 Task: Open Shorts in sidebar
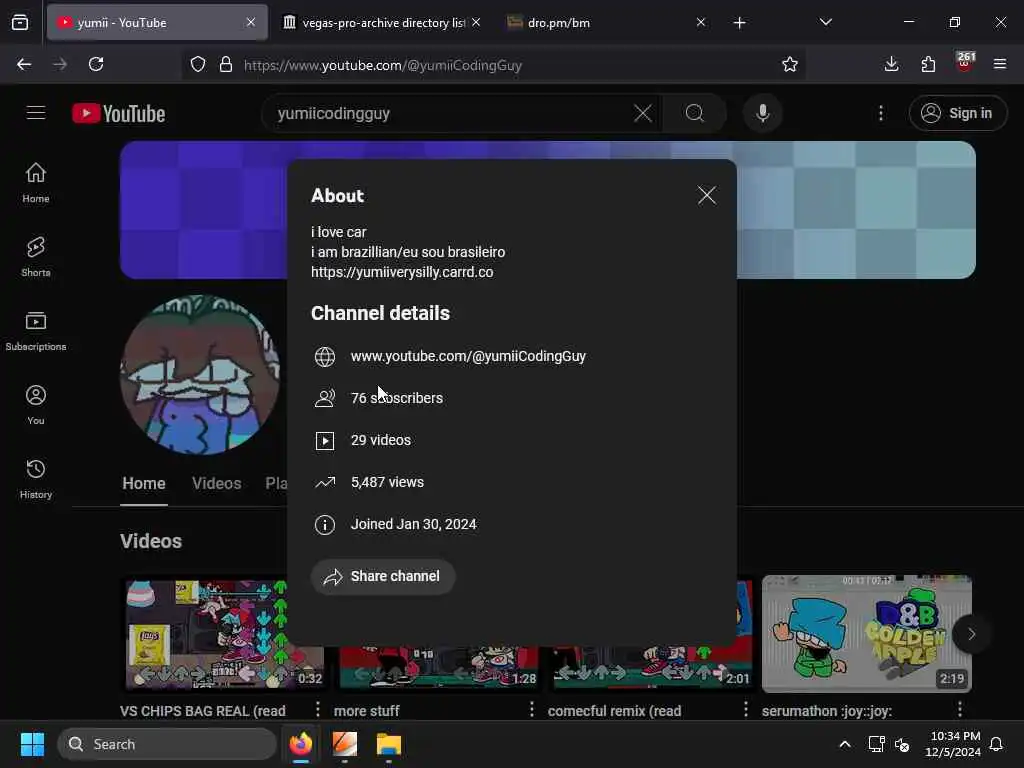[36, 257]
